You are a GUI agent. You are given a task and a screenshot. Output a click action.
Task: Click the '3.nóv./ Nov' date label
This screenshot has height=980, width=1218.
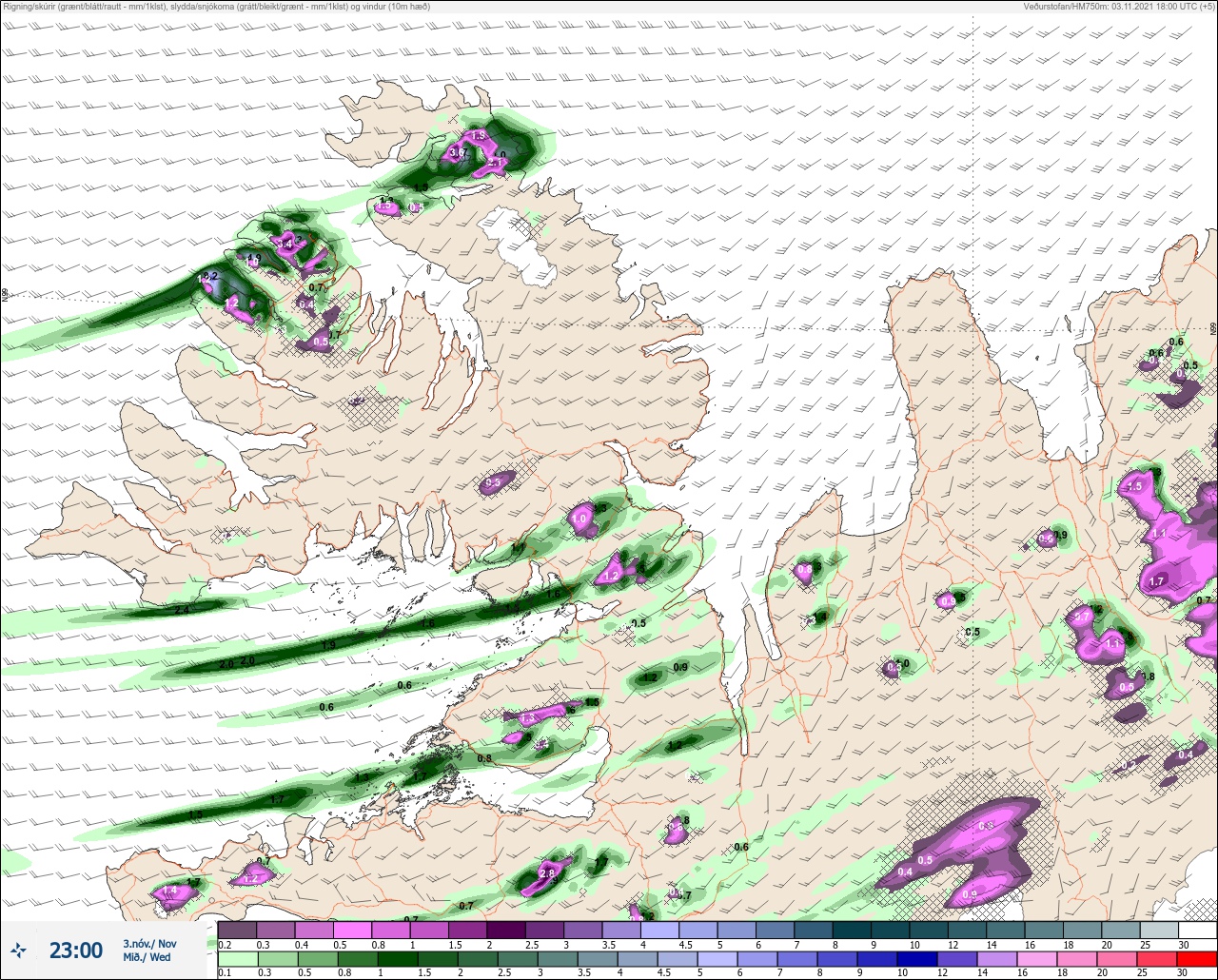pos(149,943)
